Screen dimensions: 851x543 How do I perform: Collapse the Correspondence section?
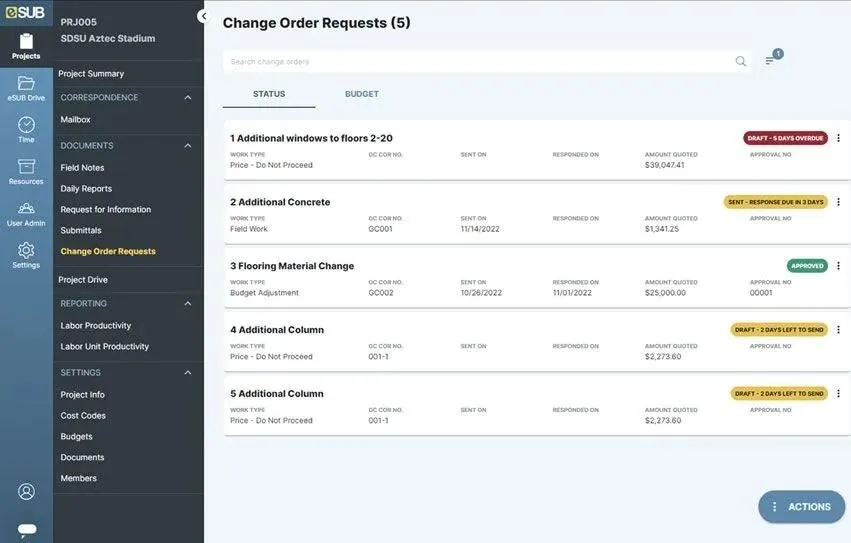coord(188,98)
